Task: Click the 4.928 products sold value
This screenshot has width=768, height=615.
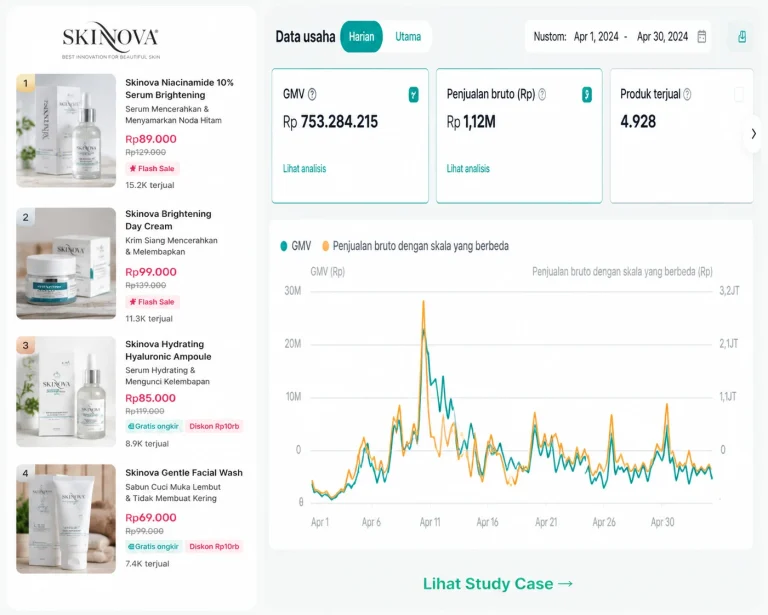Action: [638, 121]
